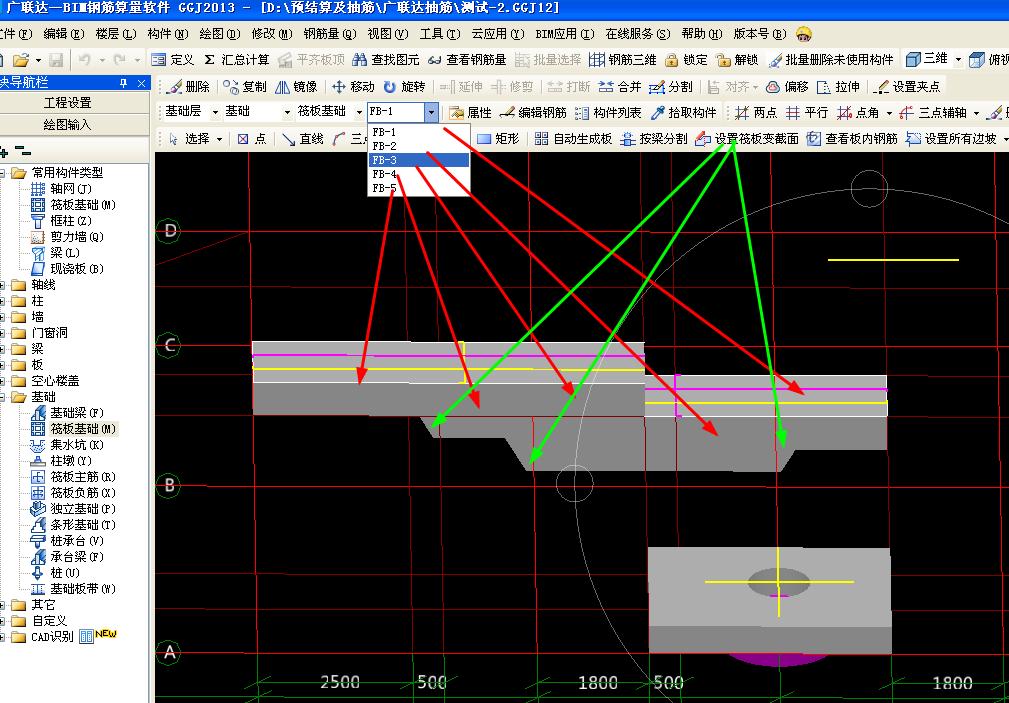
Task: Click 设置夹点 set grip points
Action: point(907,86)
